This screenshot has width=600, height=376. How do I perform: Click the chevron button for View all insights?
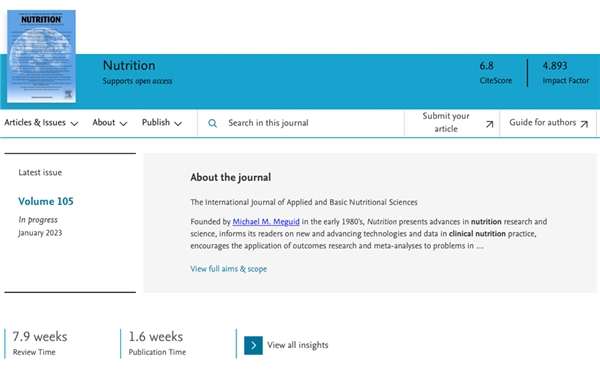point(253,345)
